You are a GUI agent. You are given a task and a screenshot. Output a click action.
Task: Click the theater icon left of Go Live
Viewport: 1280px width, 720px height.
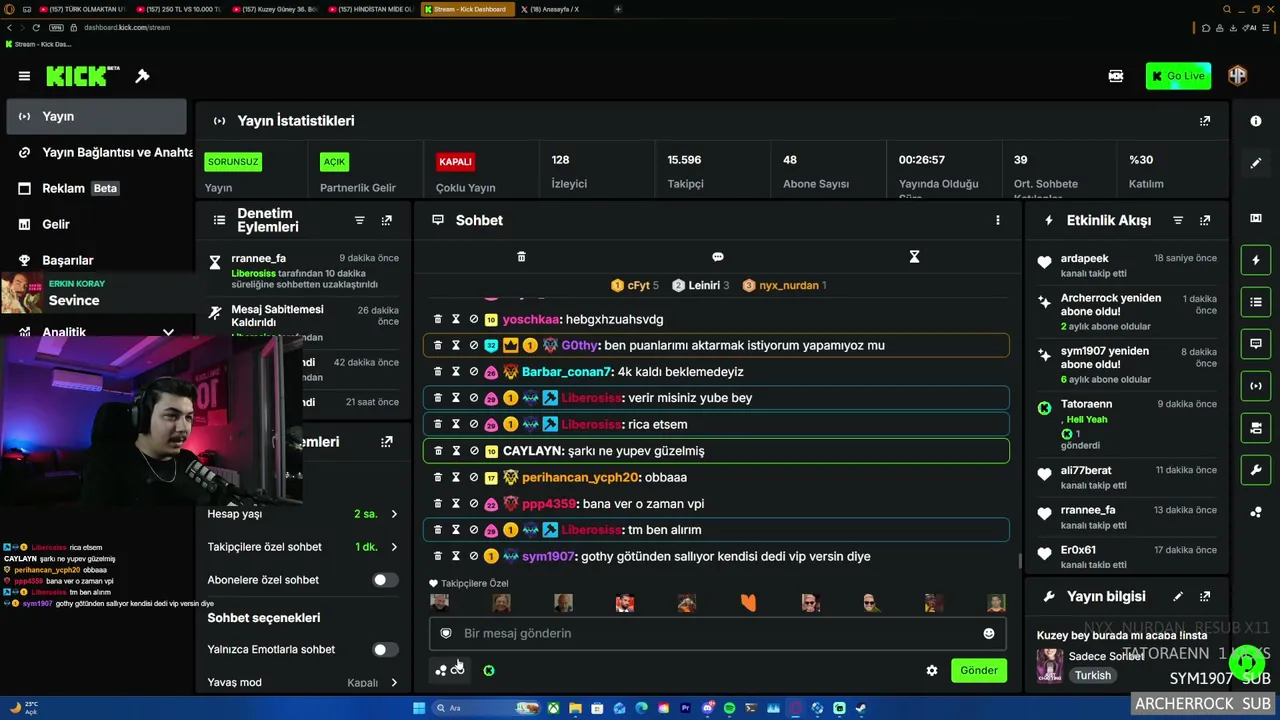coord(1116,76)
